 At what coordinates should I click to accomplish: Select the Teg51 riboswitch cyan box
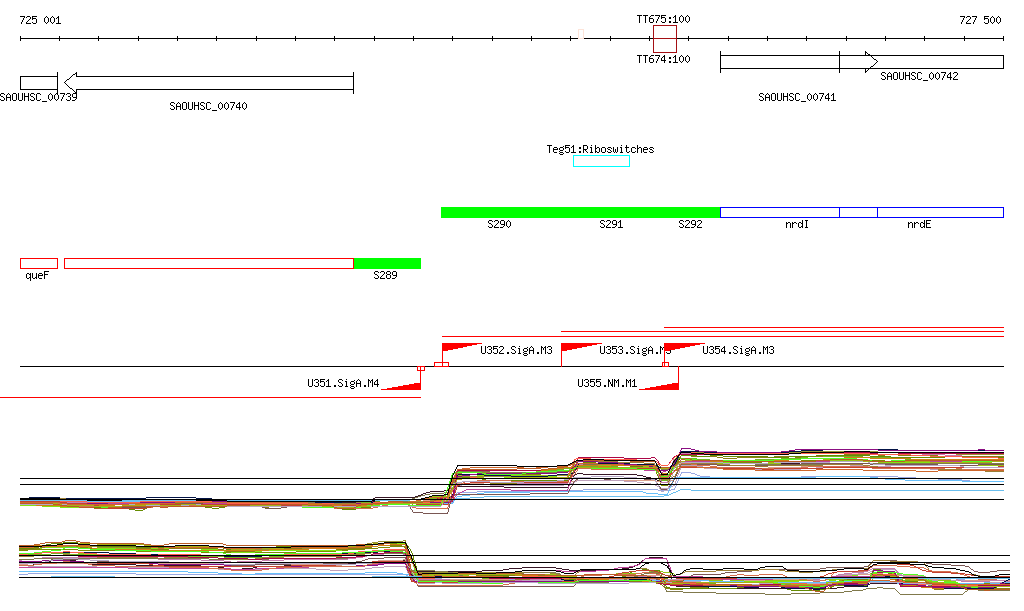click(601, 161)
